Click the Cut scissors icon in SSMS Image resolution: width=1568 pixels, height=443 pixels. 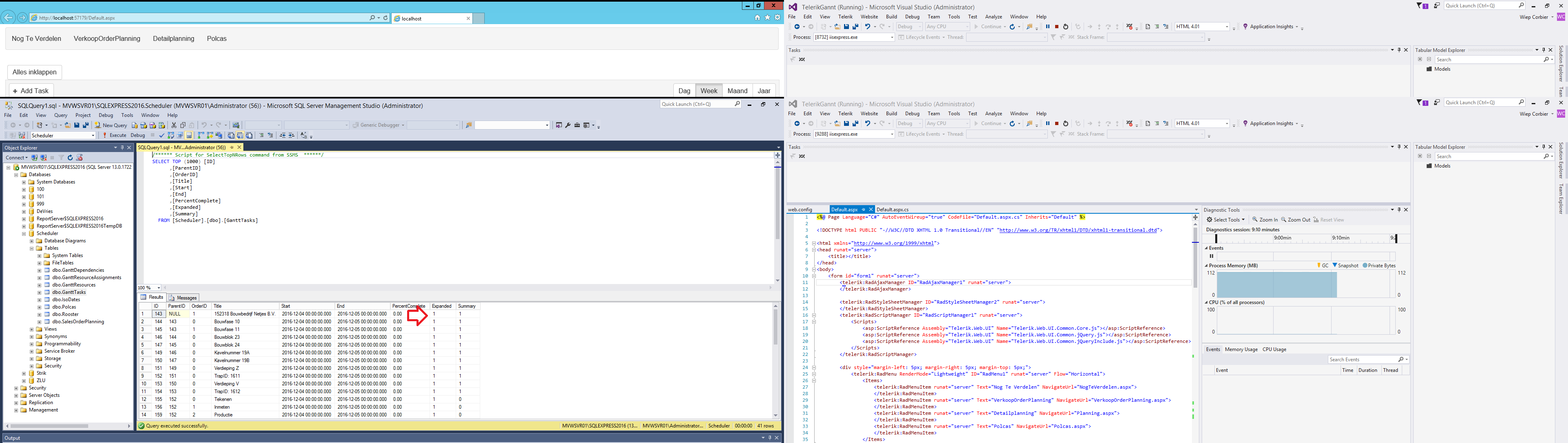pyautogui.click(x=174, y=125)
